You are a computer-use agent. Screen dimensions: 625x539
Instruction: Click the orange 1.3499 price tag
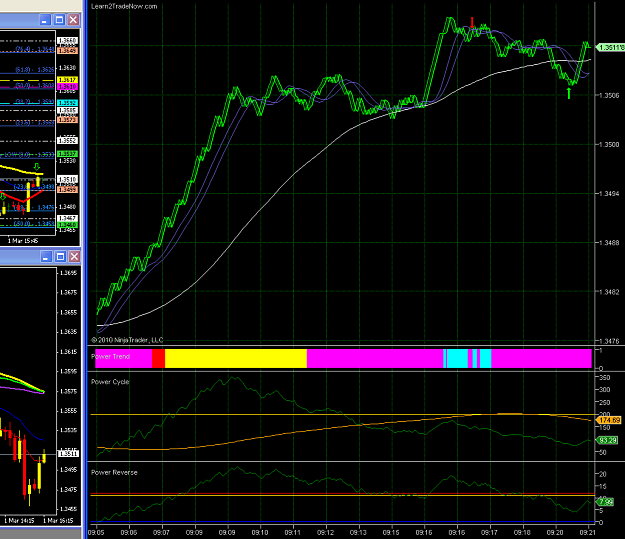click(x=67, y=189)
